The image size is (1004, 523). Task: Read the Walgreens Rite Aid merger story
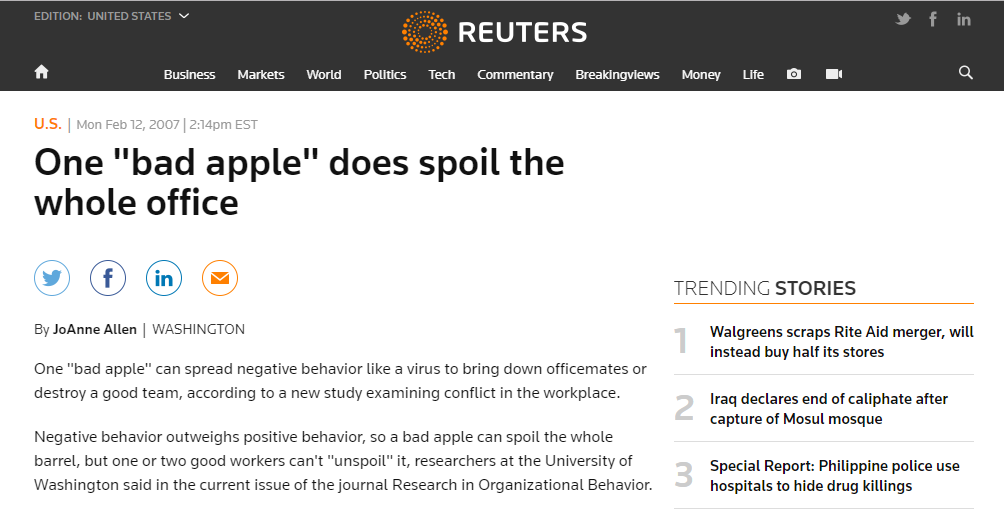pos(841,341)
